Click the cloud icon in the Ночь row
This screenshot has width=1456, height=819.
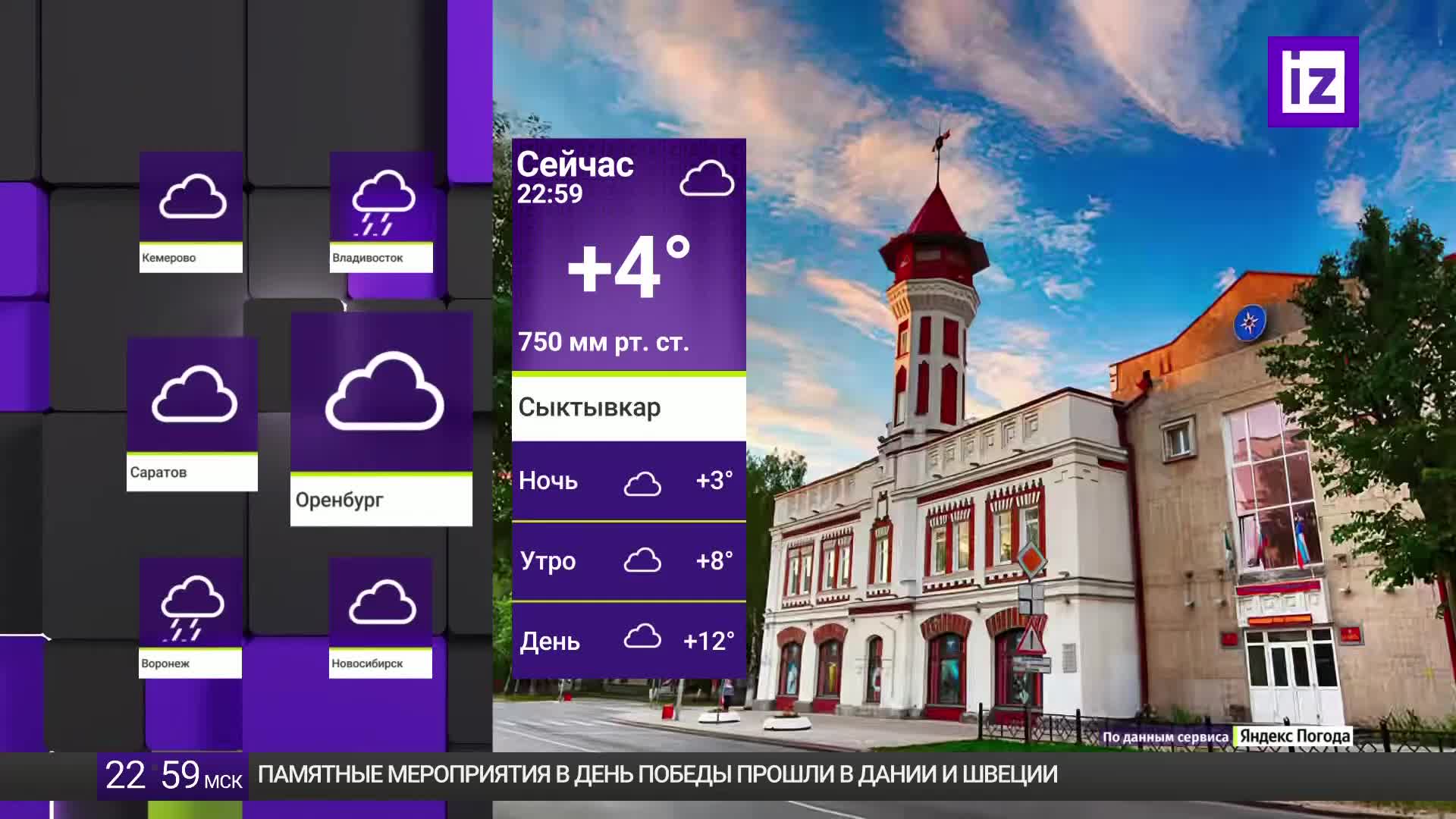pos(642,483)
